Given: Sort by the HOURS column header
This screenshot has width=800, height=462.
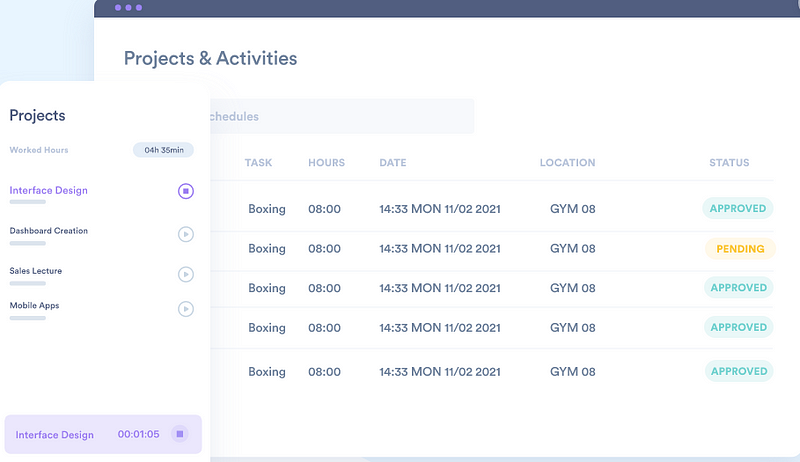Looking at the screenshot, I should pyautogui.click(x=326, y=163).
